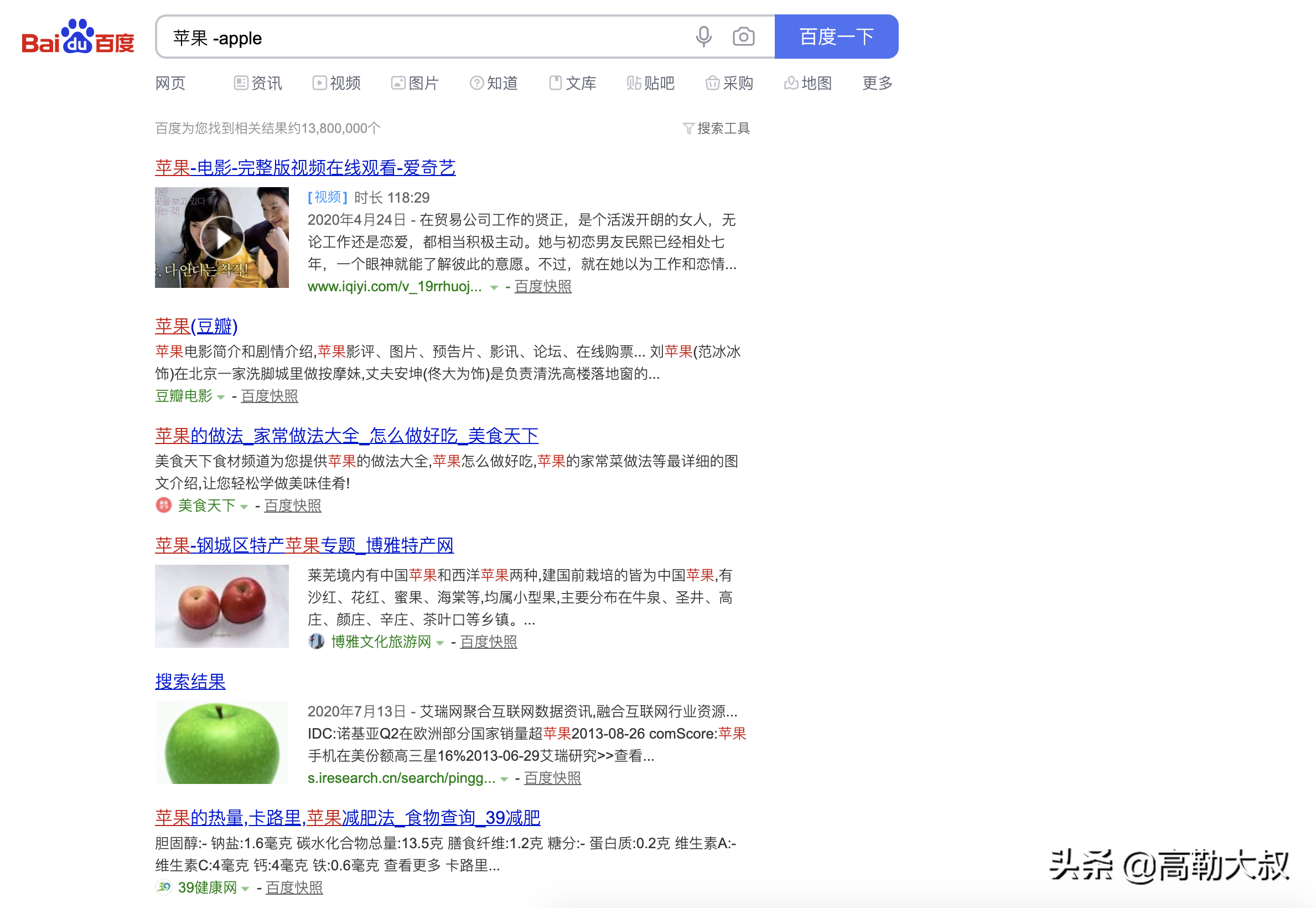Click the red apples thumbnail image

[222, 606]
